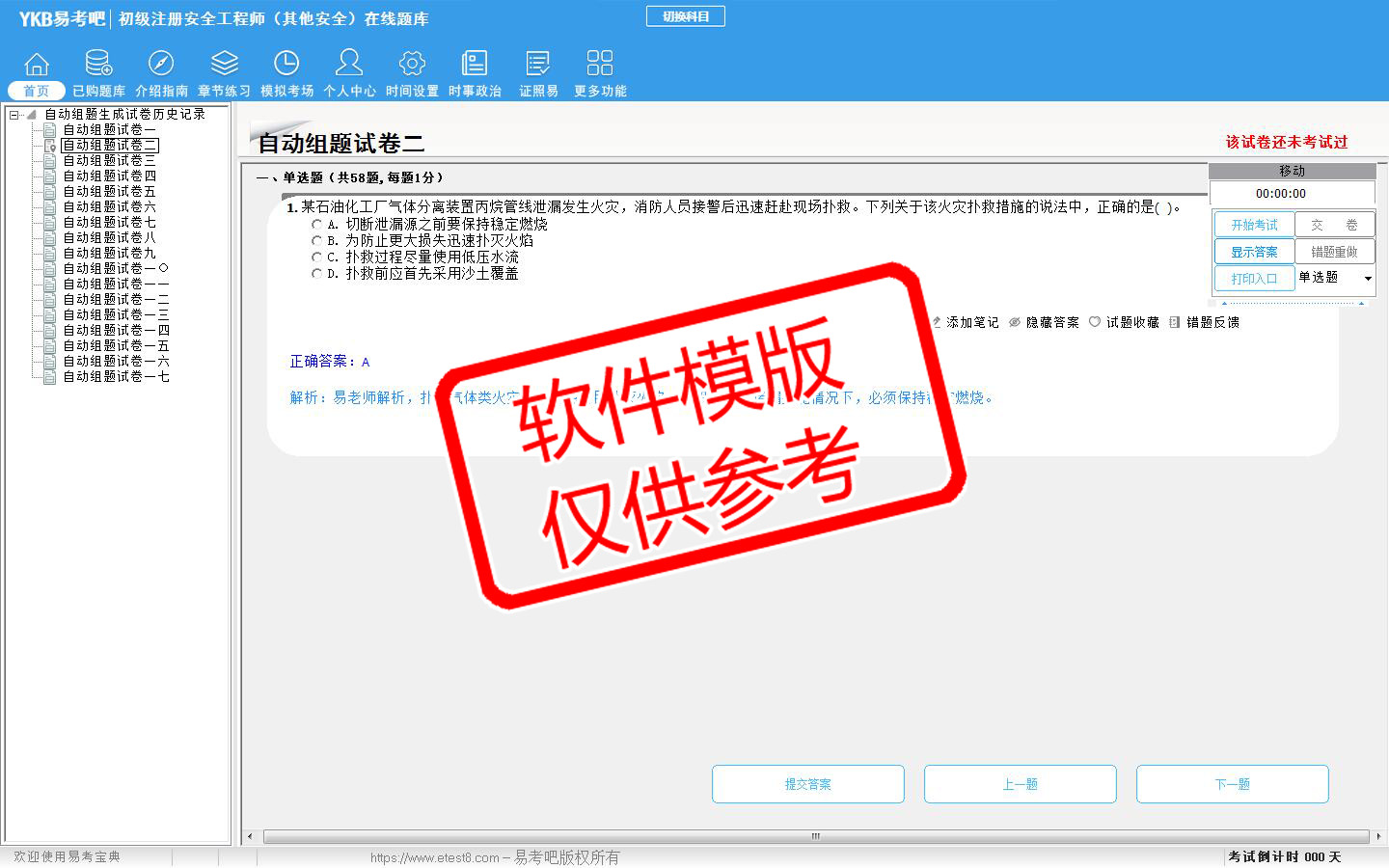The height and width of the screenshot is (868, 1389).
Task: Click the horizontal scrollbar right arrow
Action: click(1378, 836)
